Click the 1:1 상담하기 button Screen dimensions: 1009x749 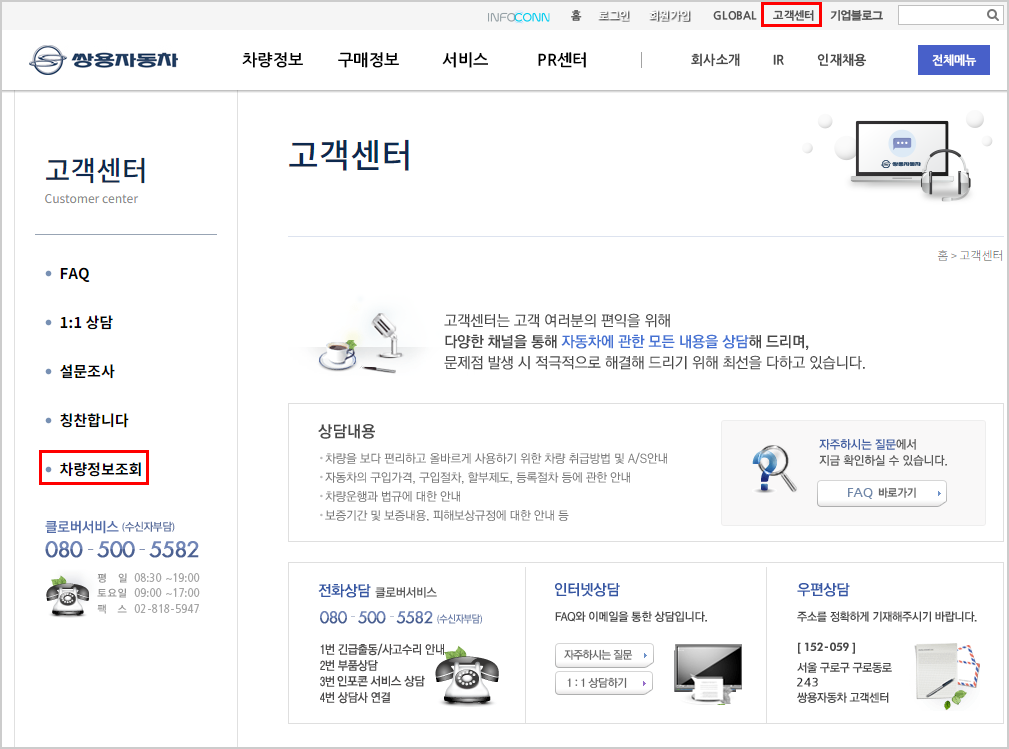click(x=602, y=683)
